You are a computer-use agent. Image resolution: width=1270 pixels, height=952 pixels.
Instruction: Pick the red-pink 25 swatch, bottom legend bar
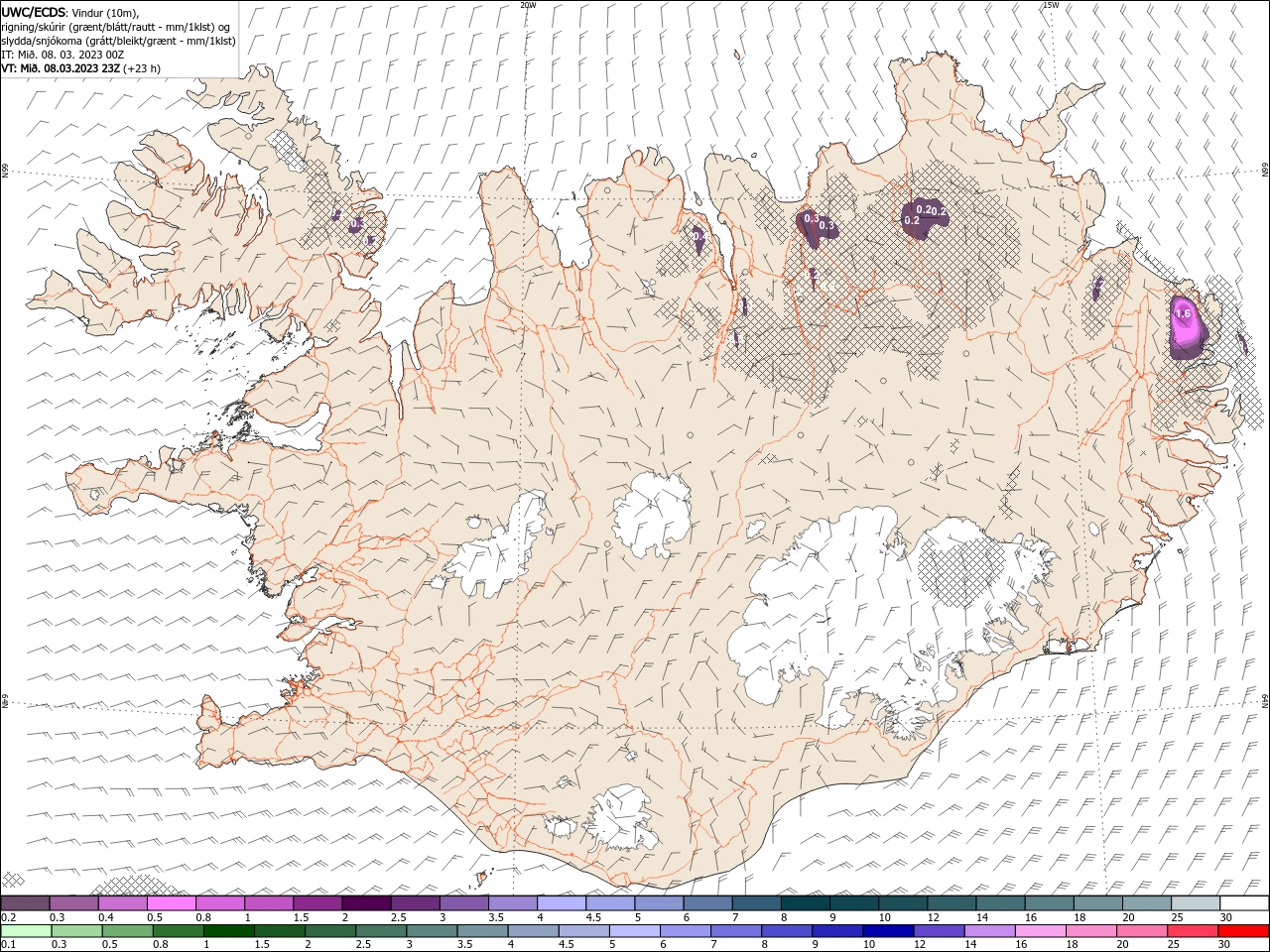coord(1193,931)
